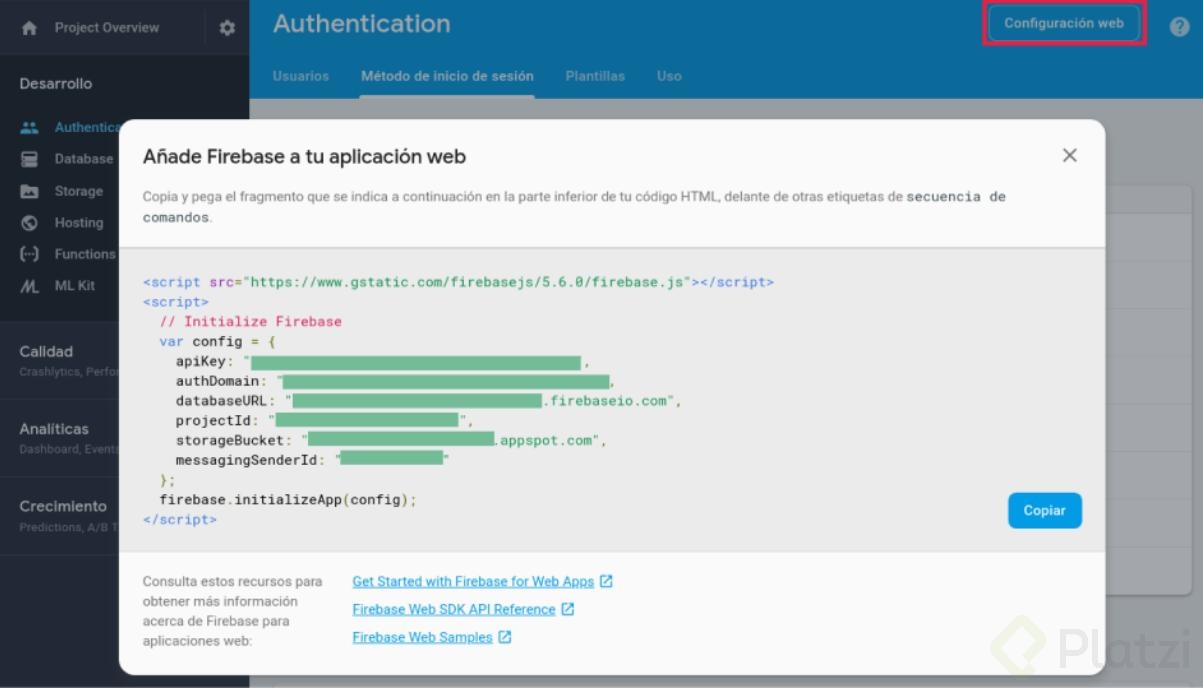Image resolution: width=1203 pixels, height=688 pixels.
Task: Click the Copiar button
Action: [1044, 510]
